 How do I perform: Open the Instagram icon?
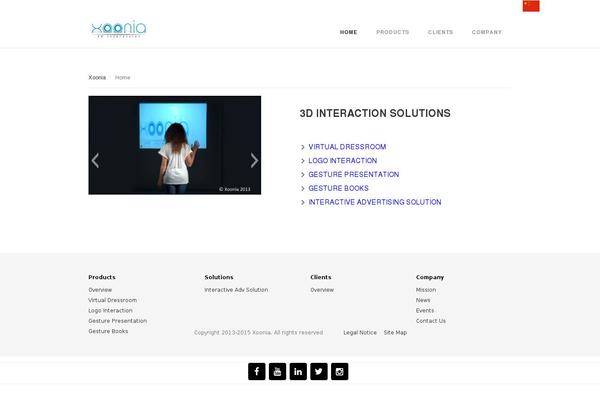[x=339, y=371]
